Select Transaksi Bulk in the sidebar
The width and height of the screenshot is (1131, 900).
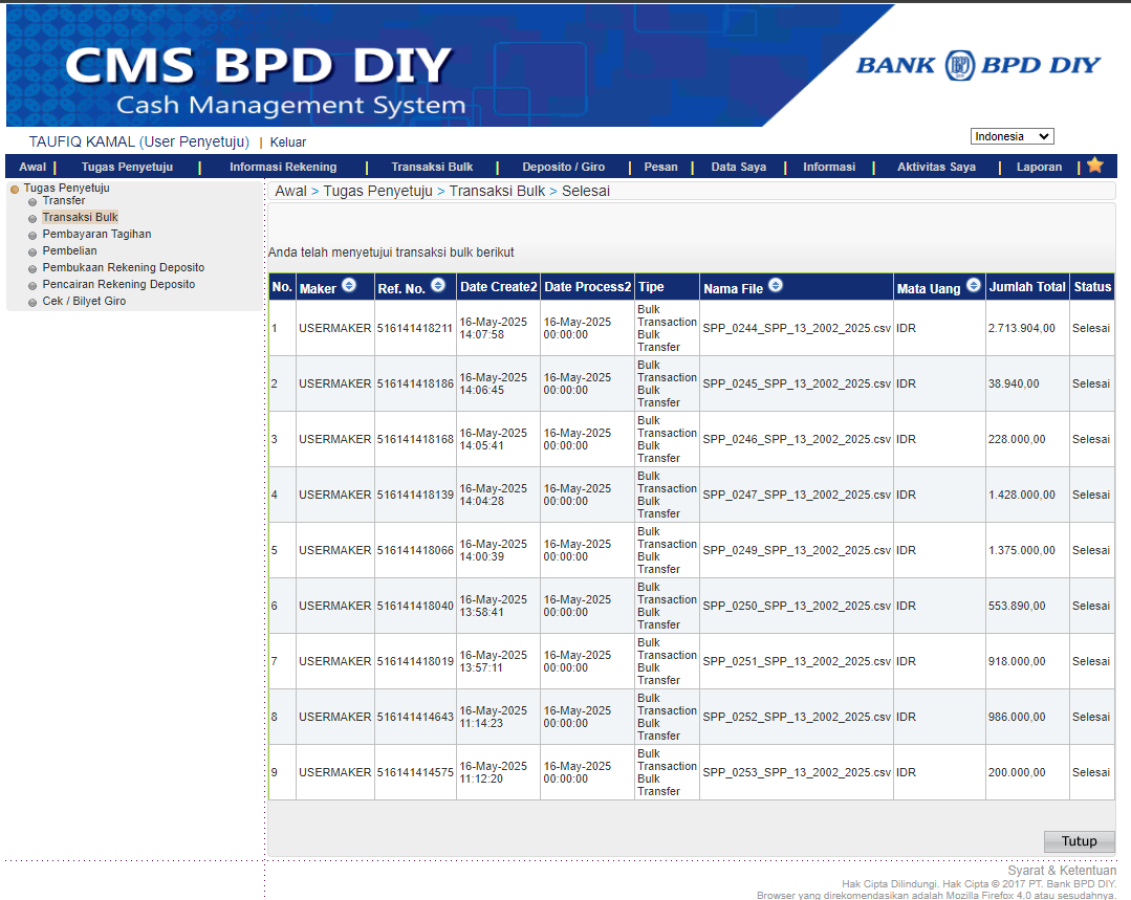tap(80, 217)
